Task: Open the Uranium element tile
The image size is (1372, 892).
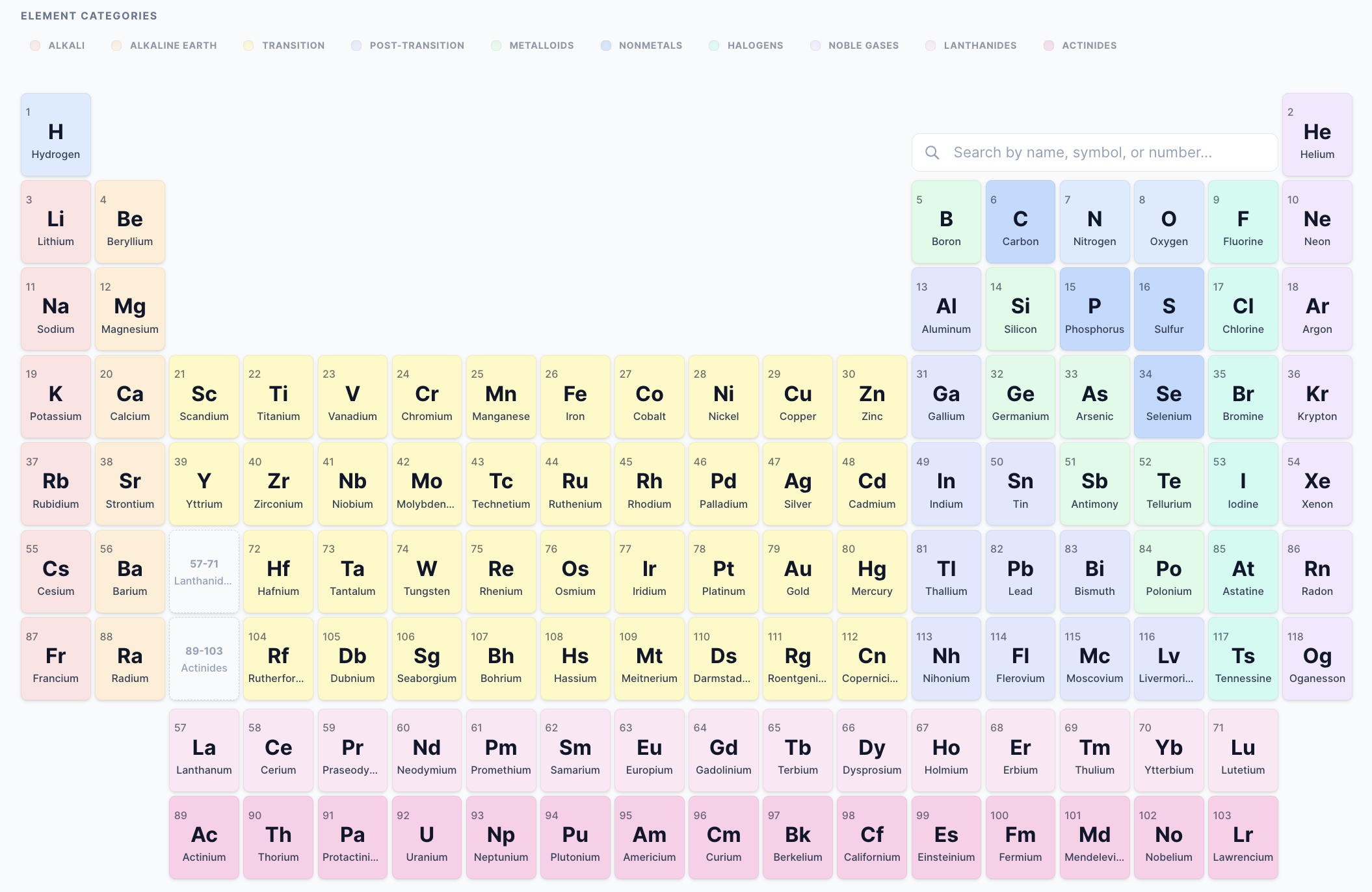Action: tap(427, 837)
